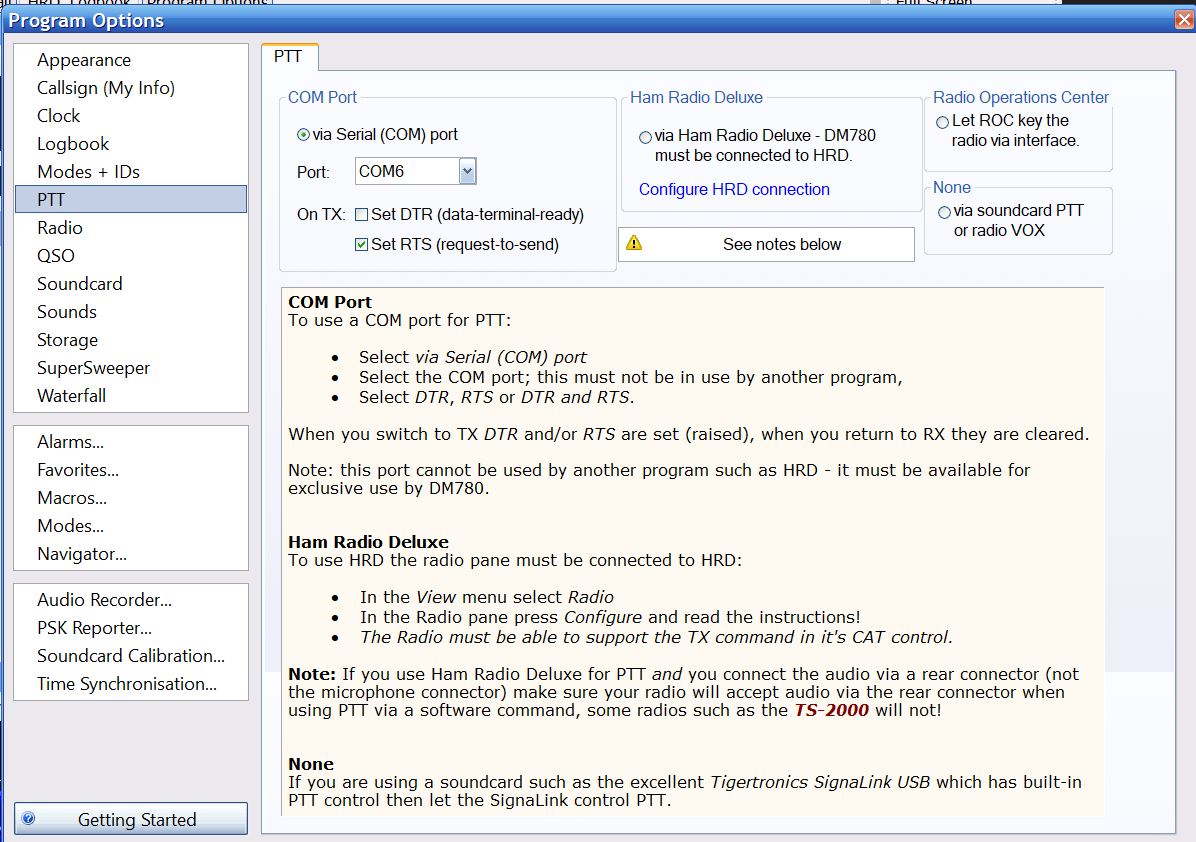Screen dimensions: 1196x842
Task: Click the Tigertronics SignaLink USB text
Action: click(x=820, y=782)
